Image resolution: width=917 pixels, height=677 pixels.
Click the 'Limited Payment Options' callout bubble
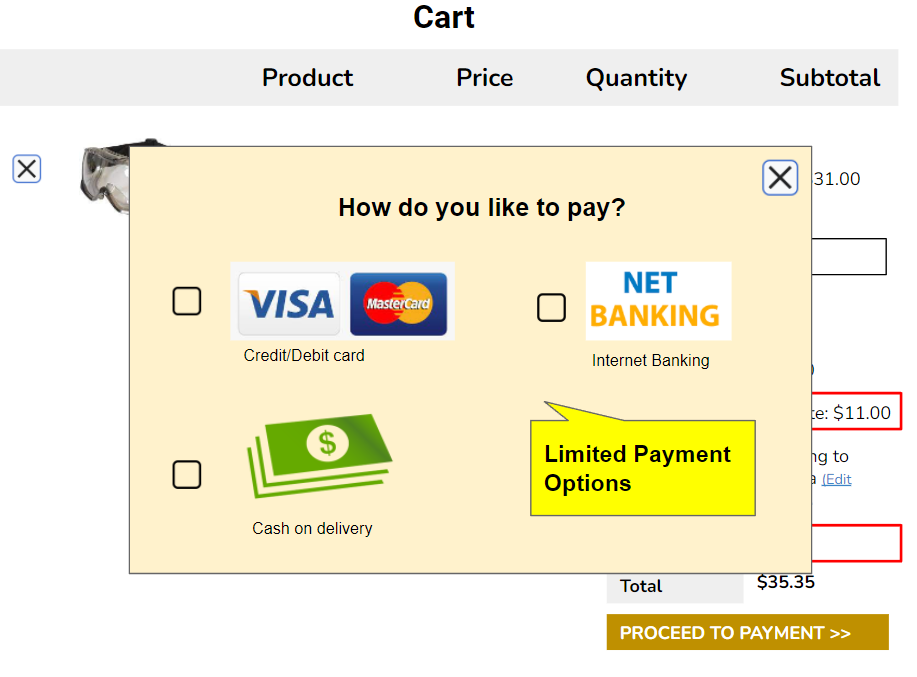click(x=641, y=468)
